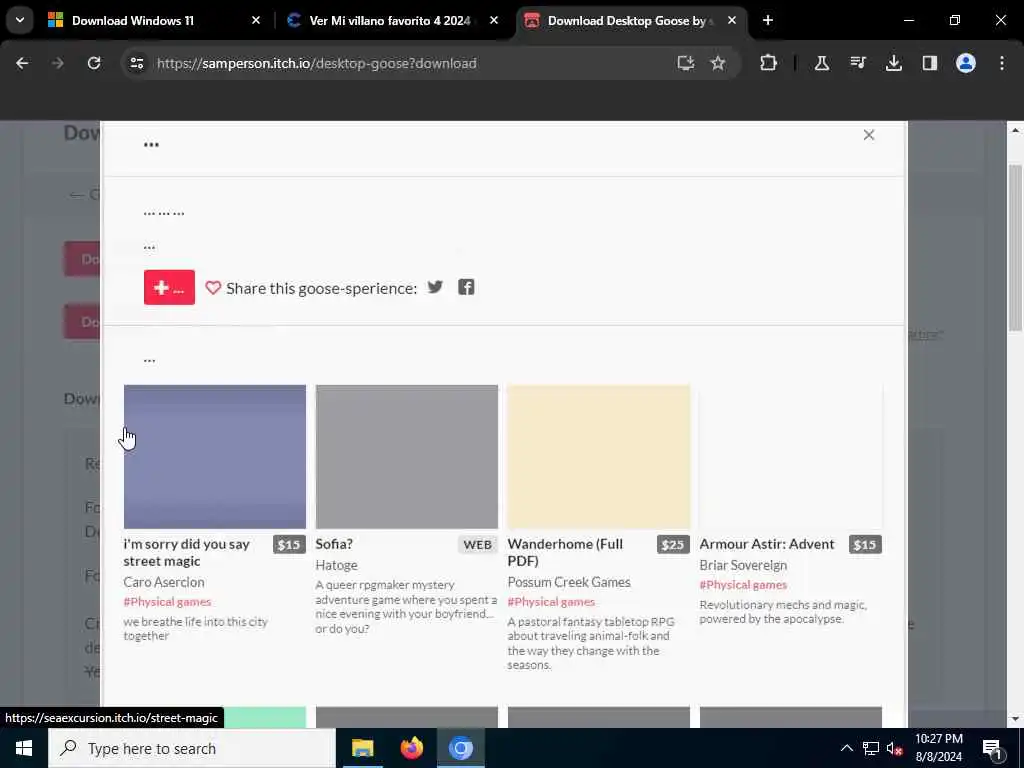Toggle the browser side panel
The image size is (1024, 768).
[x=929, y=63]
